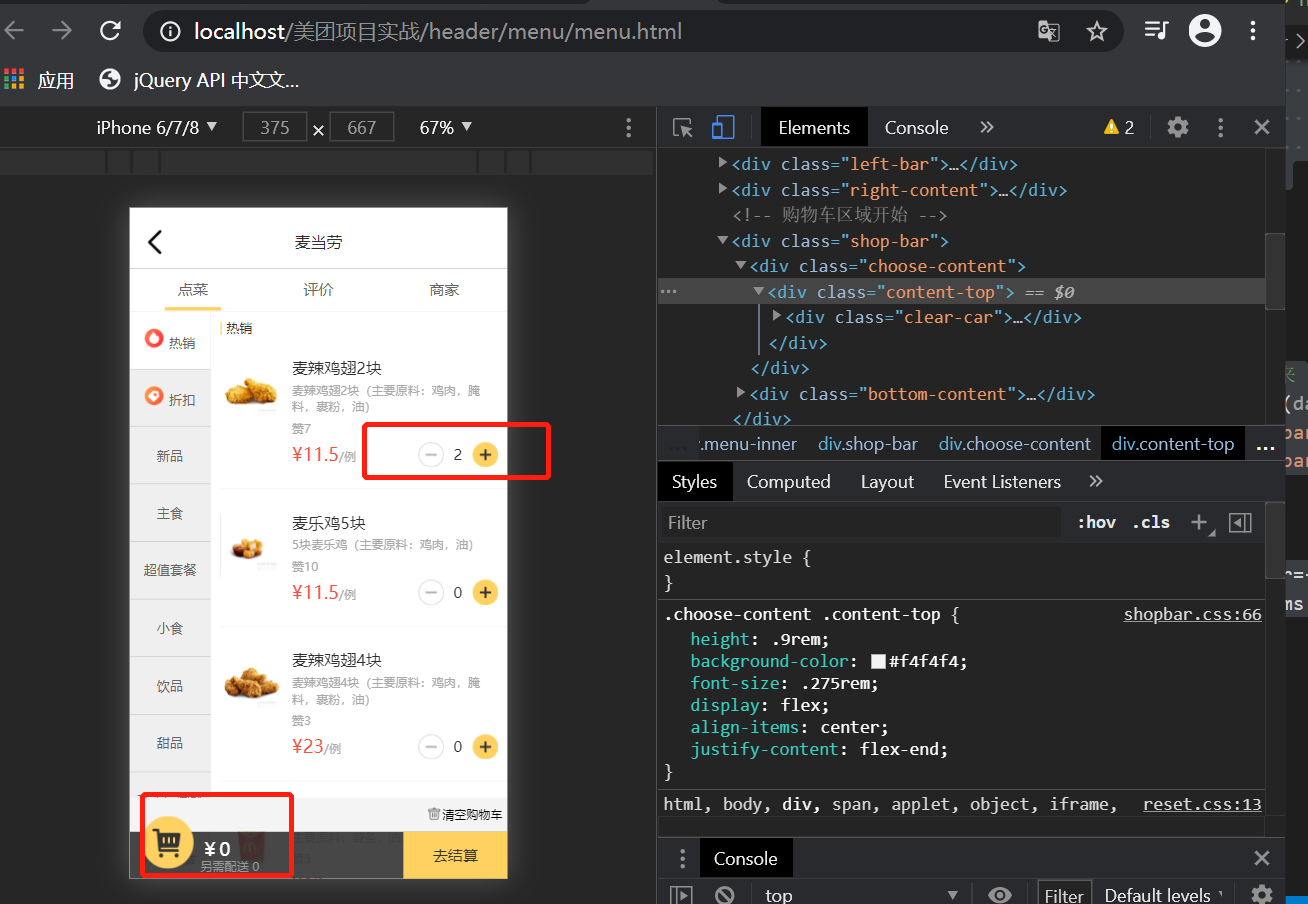
Task: Open the #f4f4f4 background color swatch
Action: click(878, 662)
